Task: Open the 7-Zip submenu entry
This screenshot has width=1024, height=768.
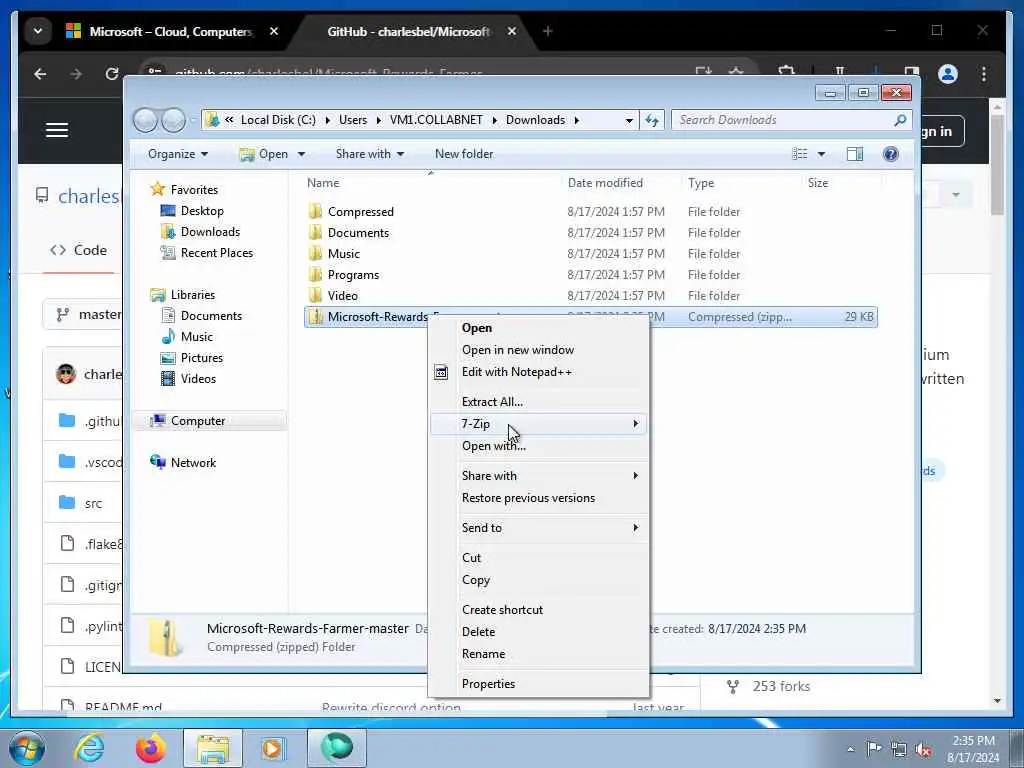Action: coord(539,424)
